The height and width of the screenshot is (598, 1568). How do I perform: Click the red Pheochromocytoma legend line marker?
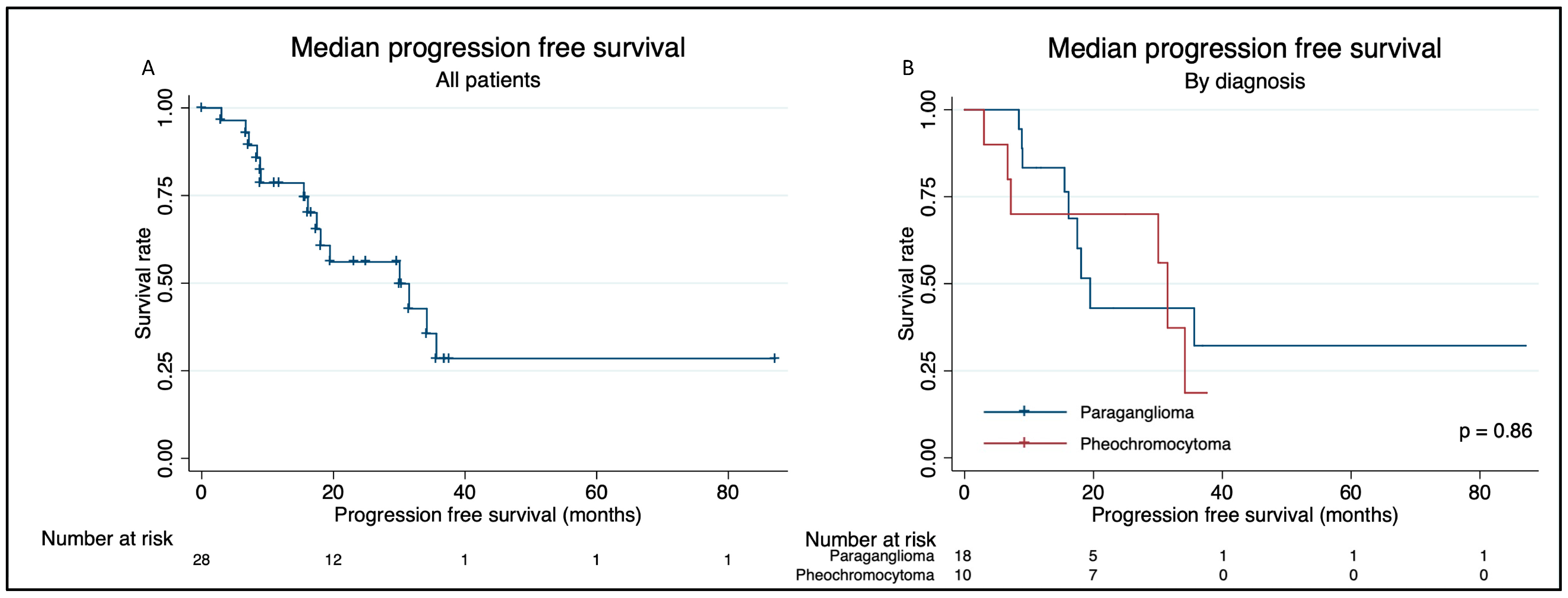coord(1024,443)
